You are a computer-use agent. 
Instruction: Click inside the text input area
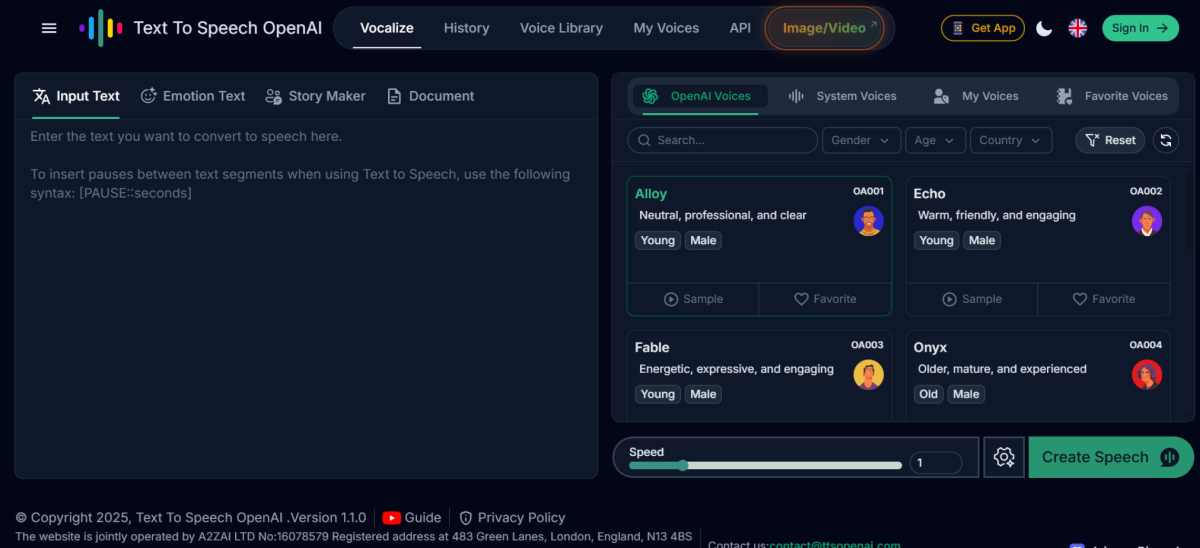point(306,298)
